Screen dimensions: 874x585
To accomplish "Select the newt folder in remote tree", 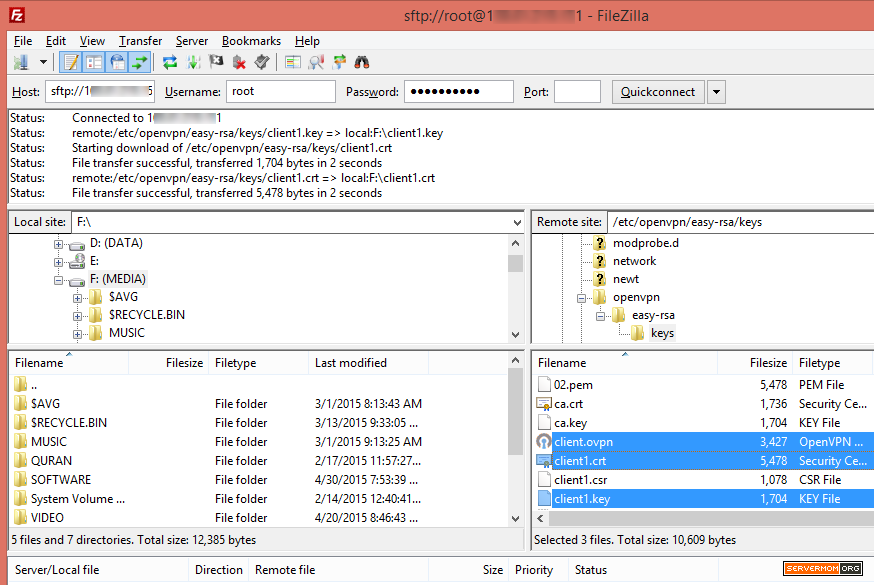I will pyautogui.click(x=625, y=279).
